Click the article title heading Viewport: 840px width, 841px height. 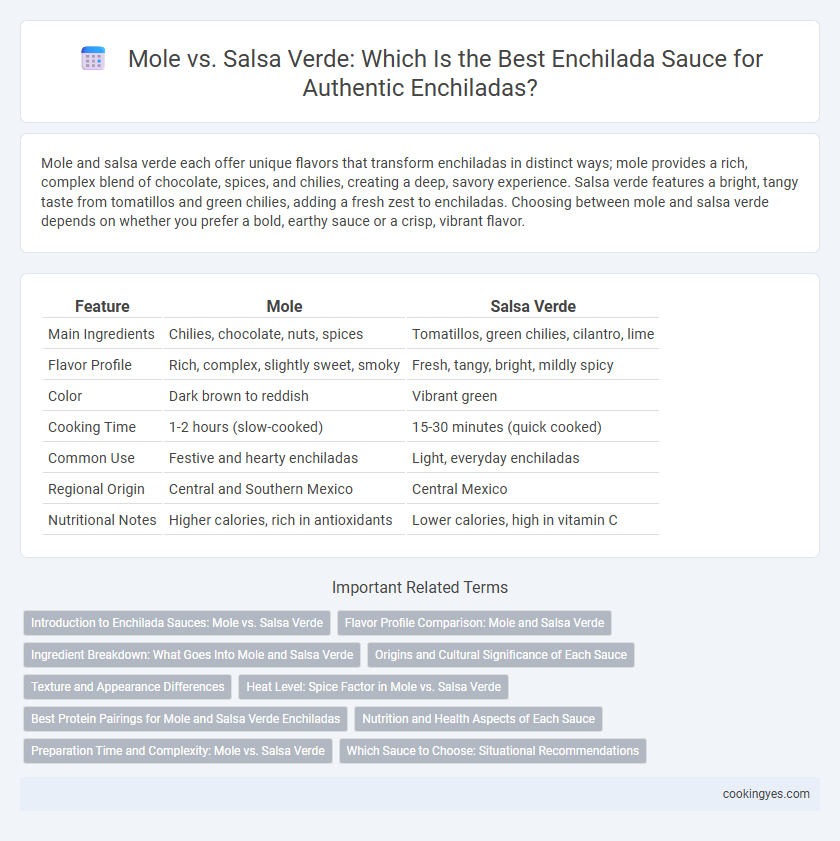(445, 73)
